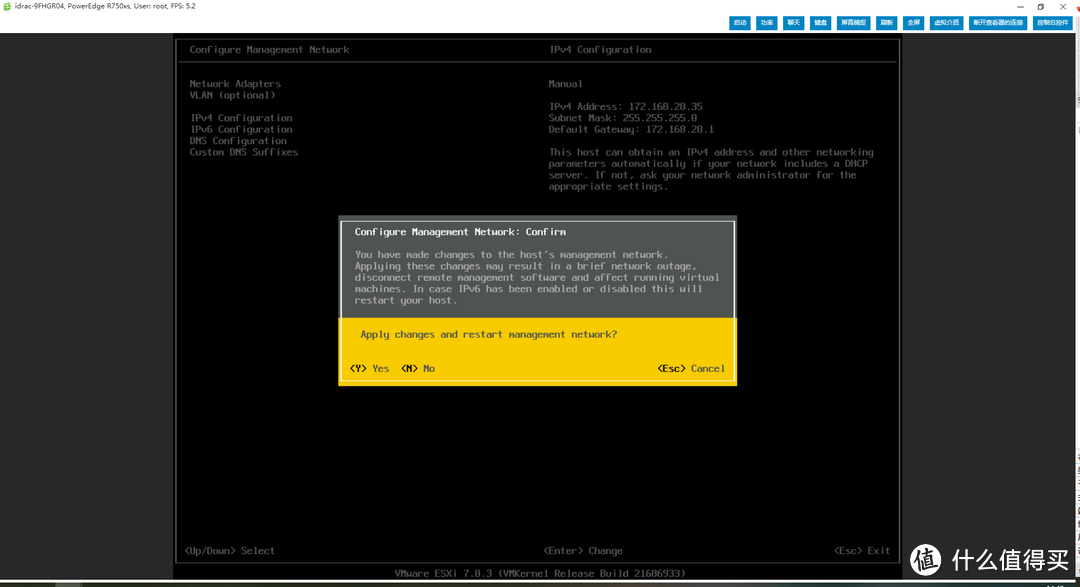Click the VMware ESXi 7.0.3 build text
The image size is (1080, 587).
tap(540, 573)
